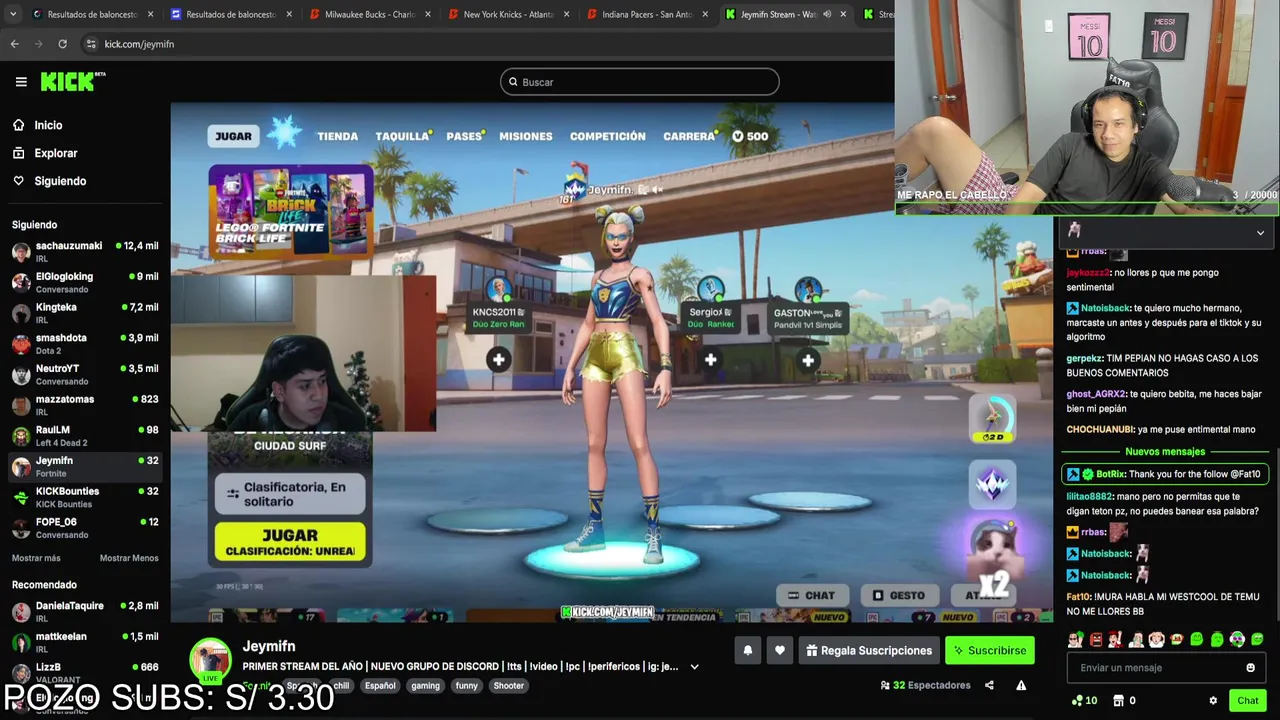Click the yellow JUGAR play button
This screenshot has height=720, width=1280.
click(290, 542)
